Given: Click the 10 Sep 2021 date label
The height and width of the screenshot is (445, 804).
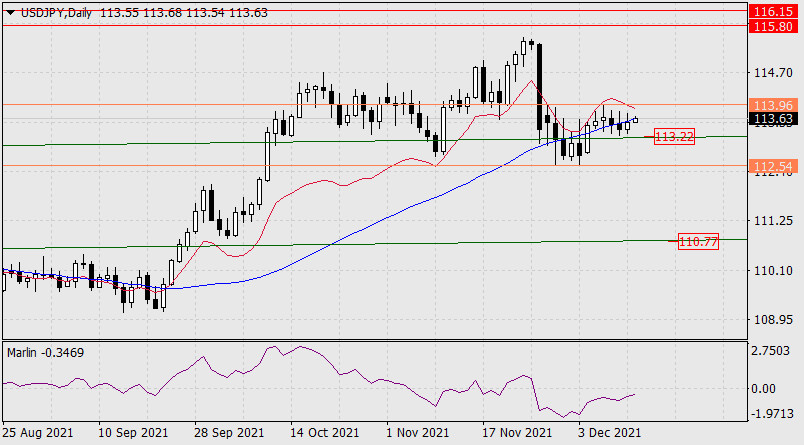Looking at the screenshot, I should 133,433.
